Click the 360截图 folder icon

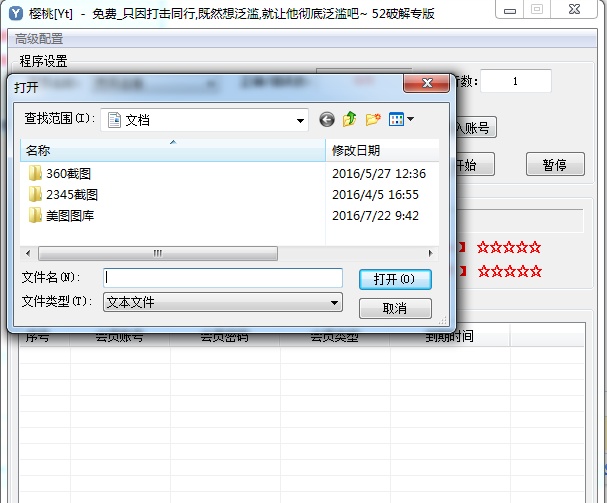point(35,173)
